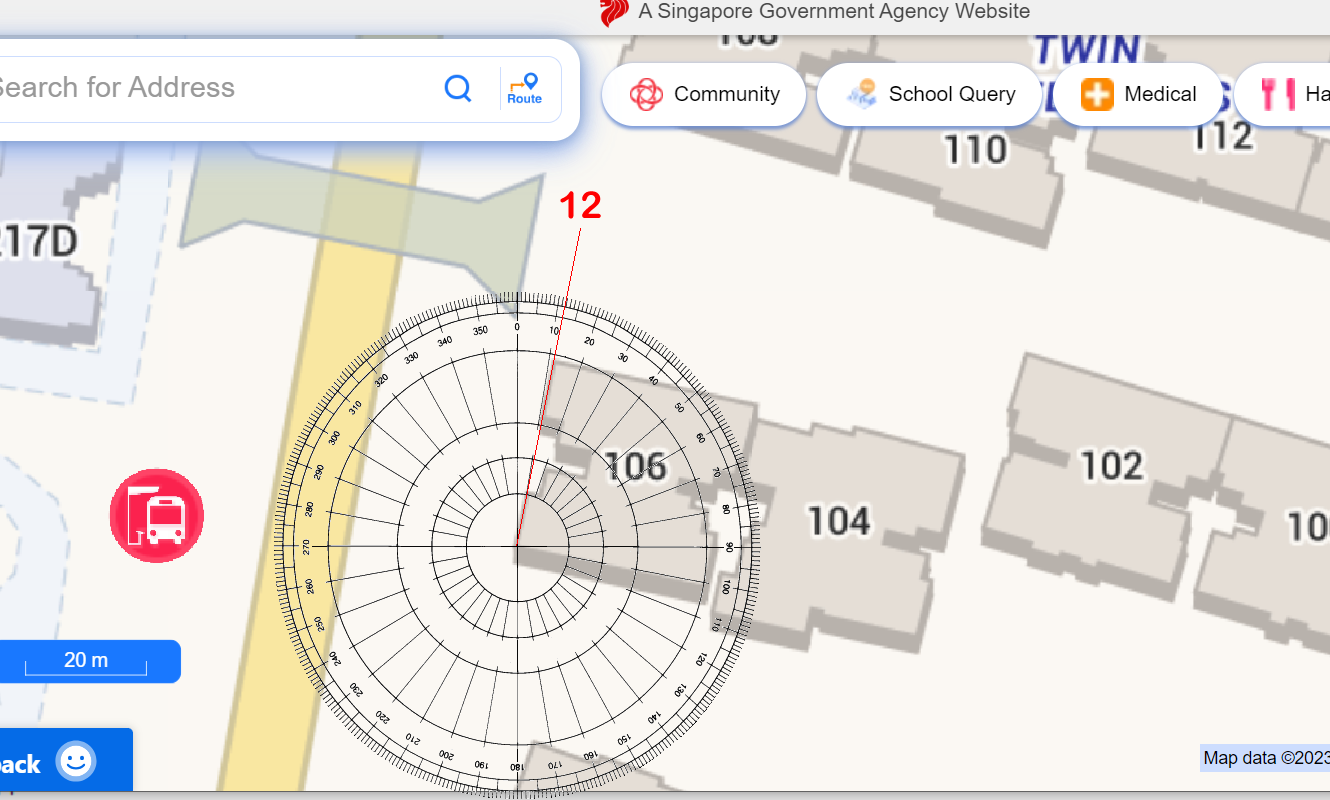Open the Medical category with orange cross
This screenshot has height=800, width=1330.
1139,95
